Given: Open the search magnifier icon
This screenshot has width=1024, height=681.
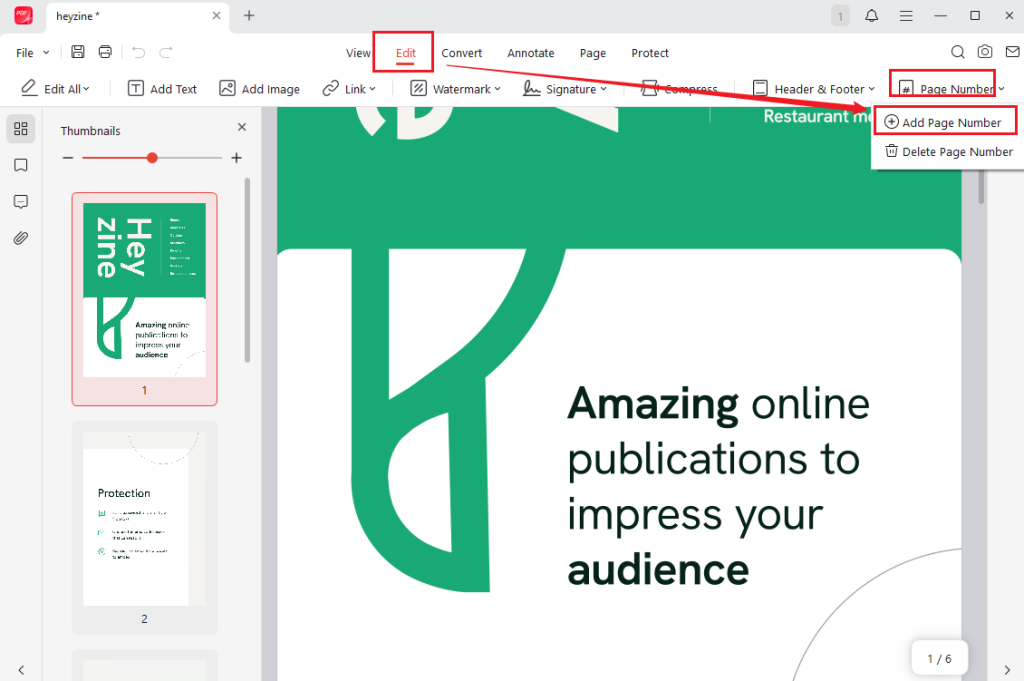Looking at the screenshot, I should 957,52.
